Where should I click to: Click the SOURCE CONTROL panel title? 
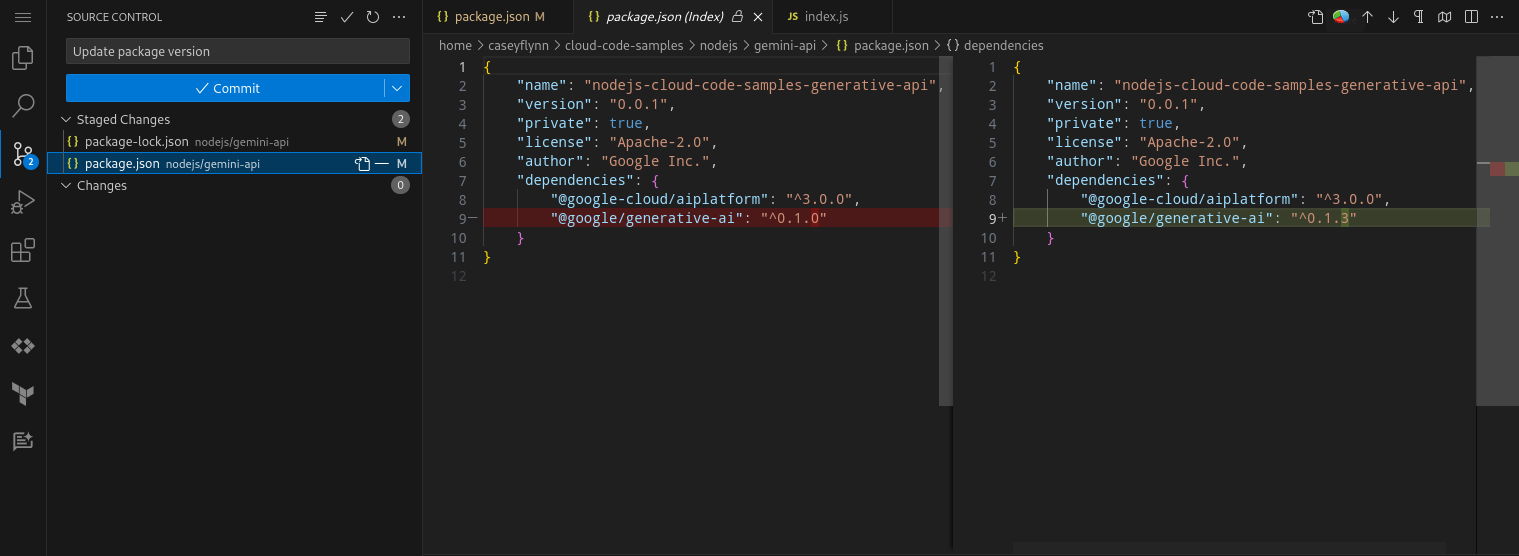coord(114,17)
